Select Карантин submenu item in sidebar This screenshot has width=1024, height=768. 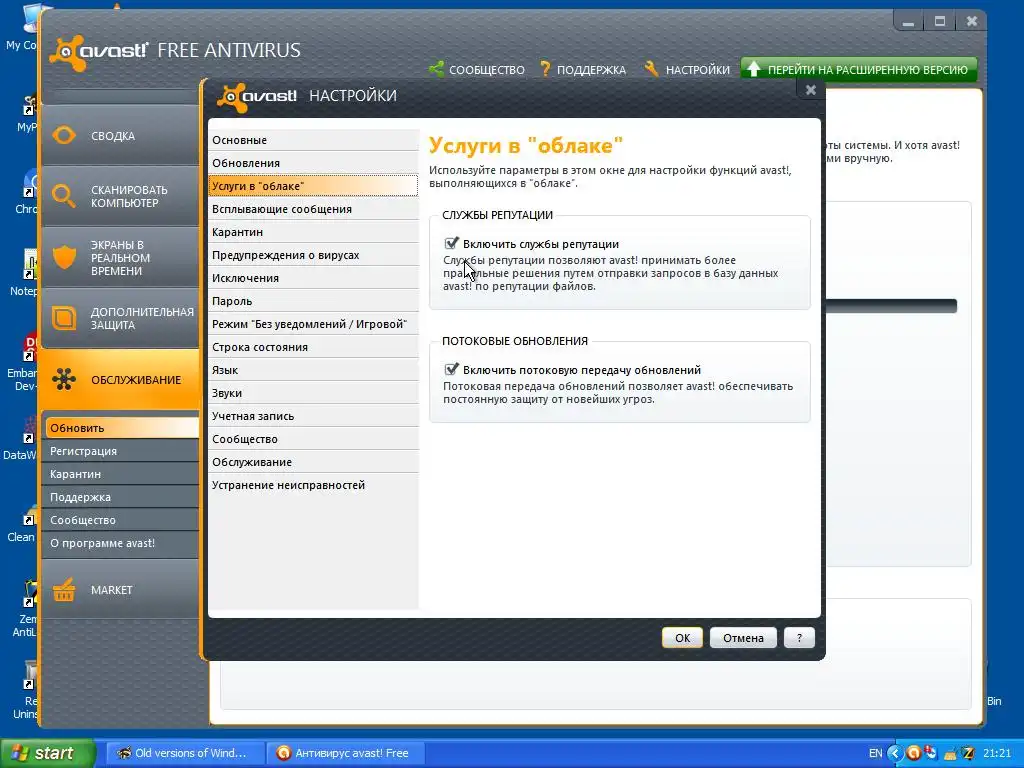[x=121, y=473]
